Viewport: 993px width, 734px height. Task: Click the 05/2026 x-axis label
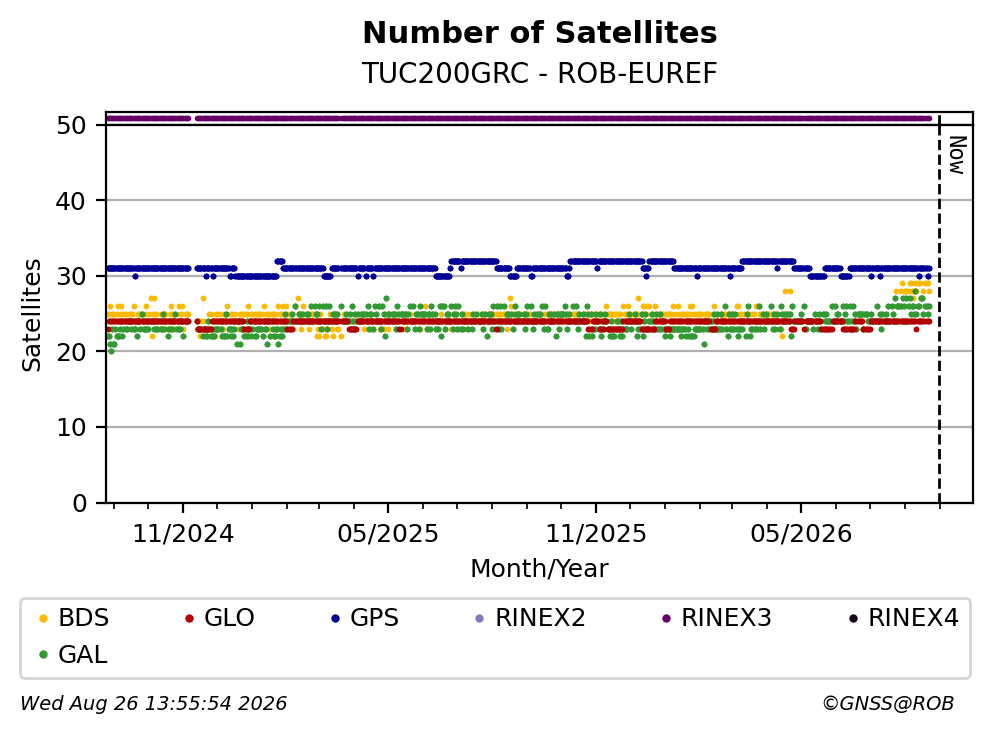pyautogui.click(x=801, y=534)
